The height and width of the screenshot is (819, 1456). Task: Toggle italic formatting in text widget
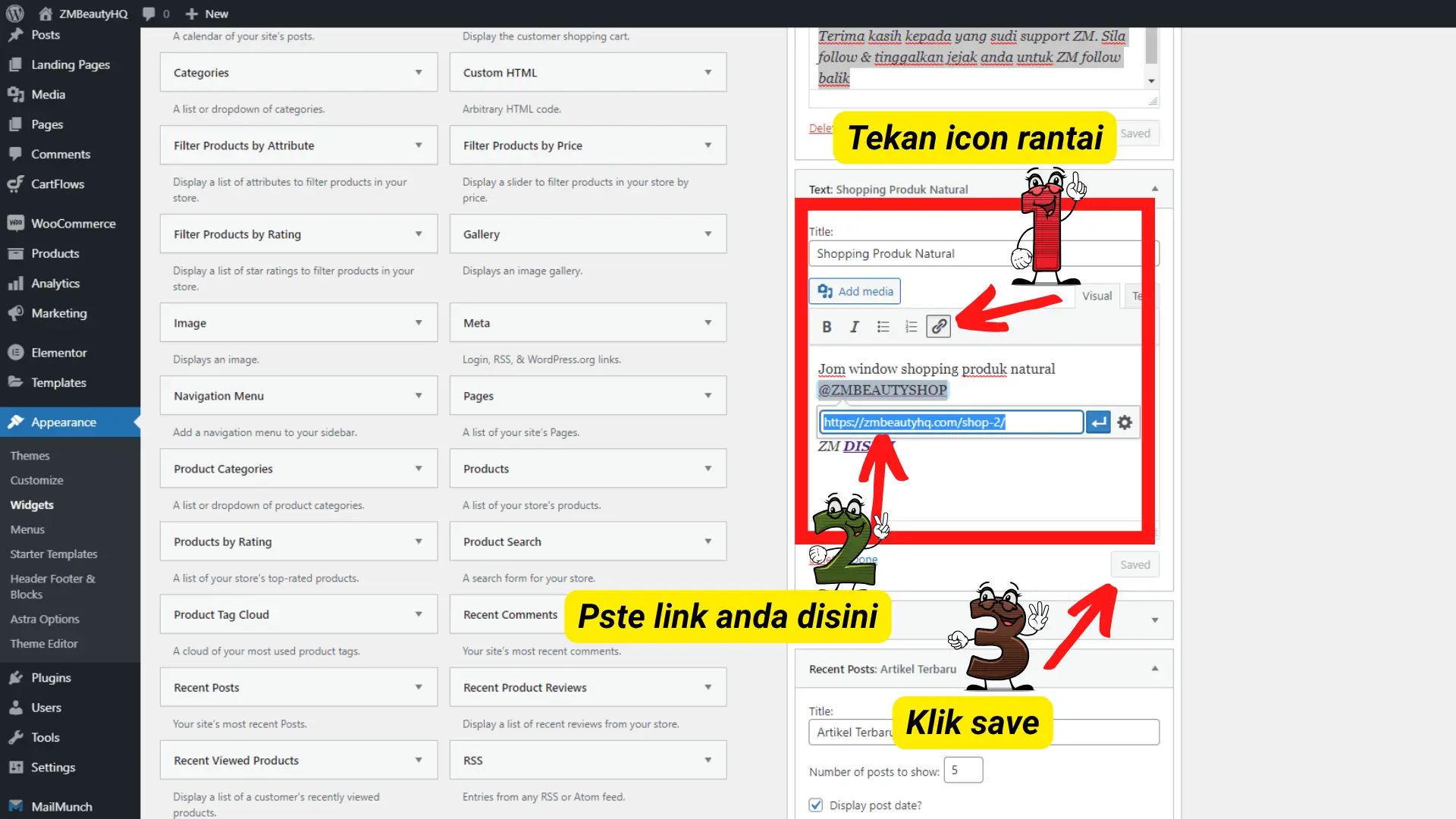[x=855, y=326]
